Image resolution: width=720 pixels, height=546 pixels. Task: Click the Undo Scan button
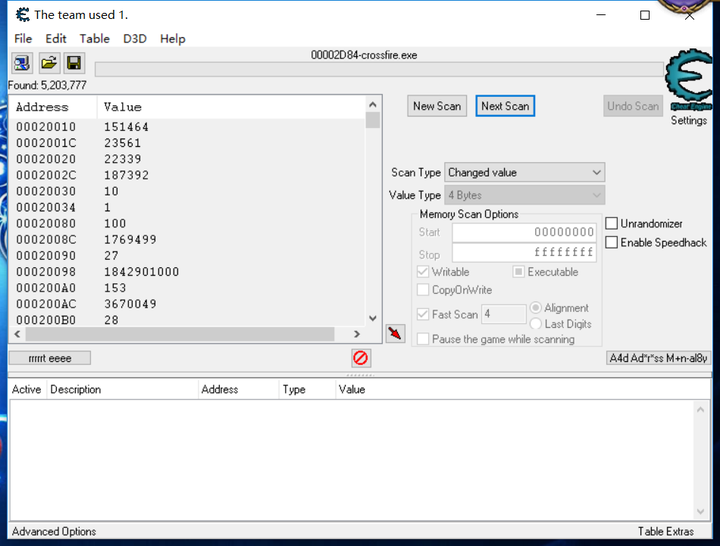[x=633, y=106]
